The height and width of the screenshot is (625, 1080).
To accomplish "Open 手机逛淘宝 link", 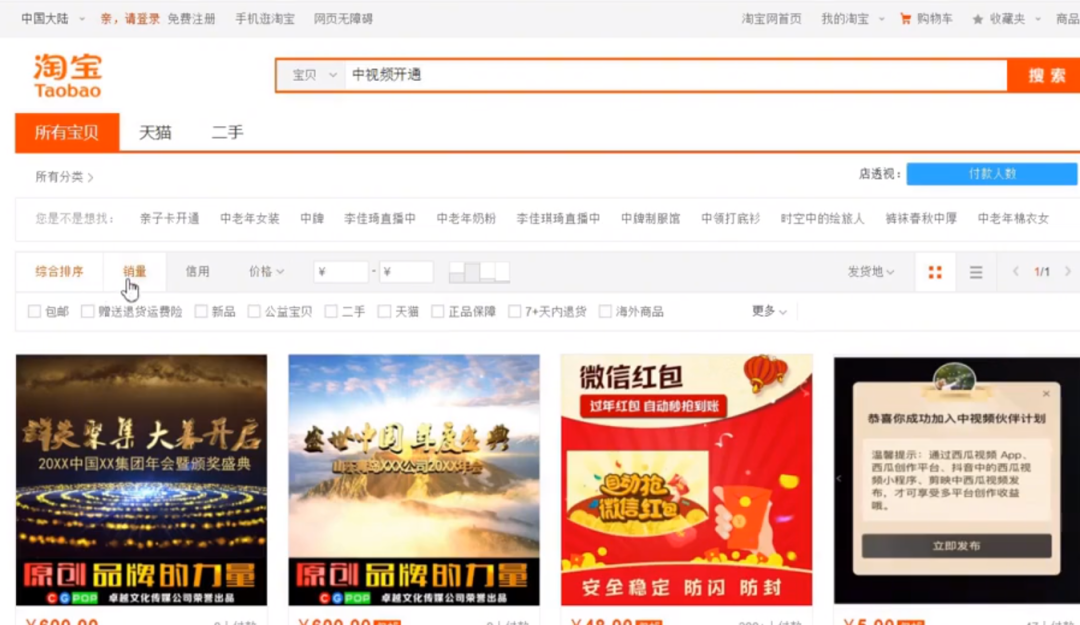I will click(x=265, y=19).
